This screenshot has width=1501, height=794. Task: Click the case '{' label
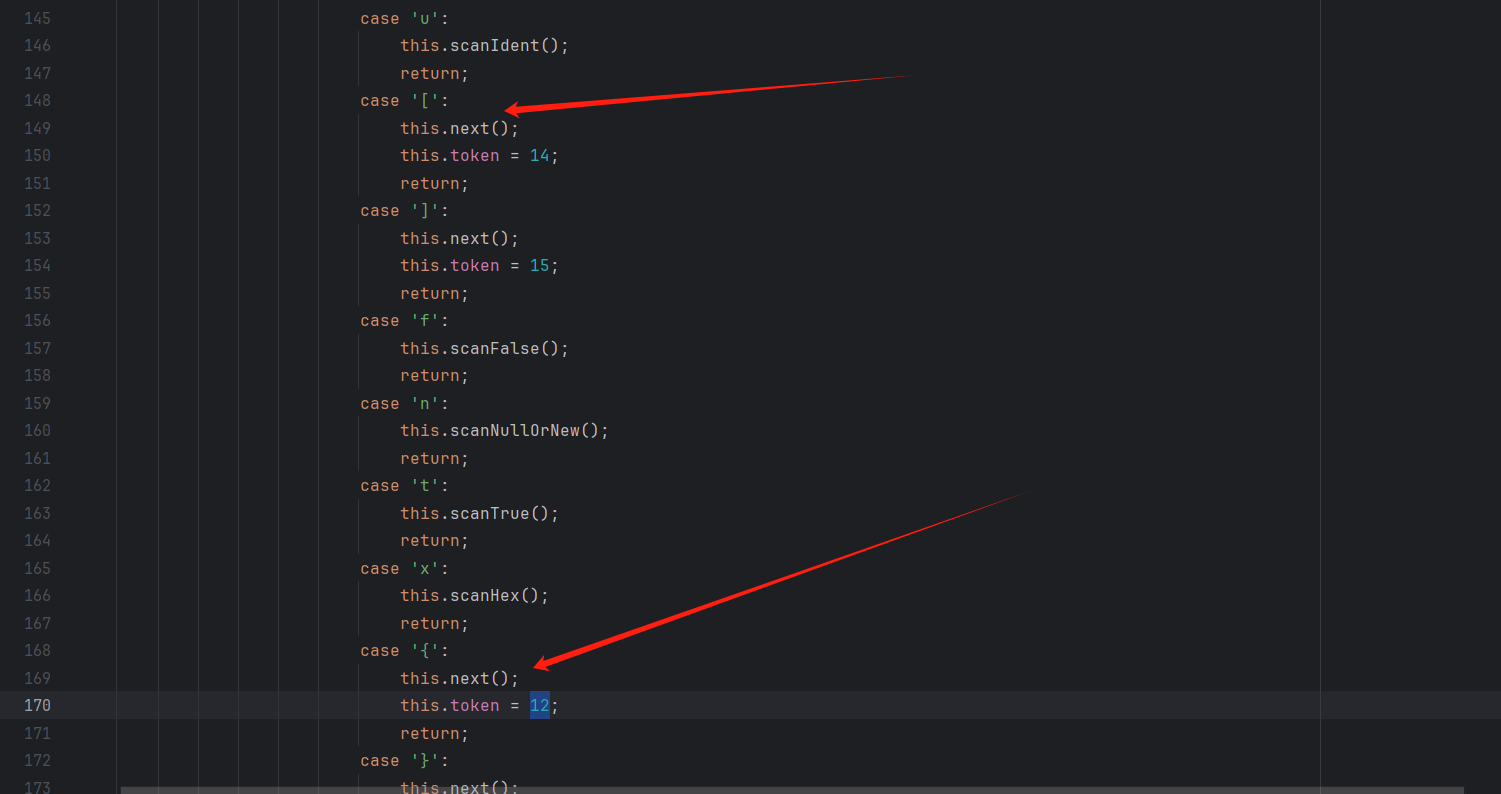(405, 650)
